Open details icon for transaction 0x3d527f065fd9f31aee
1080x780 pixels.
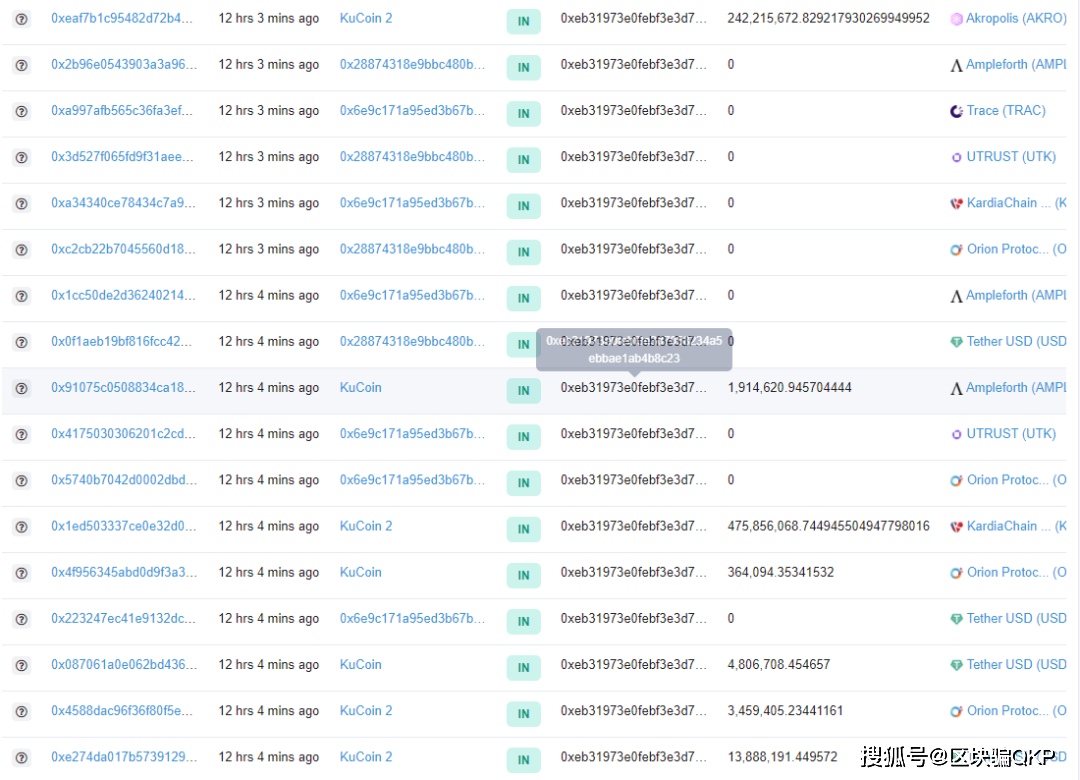tap(21, 158)
